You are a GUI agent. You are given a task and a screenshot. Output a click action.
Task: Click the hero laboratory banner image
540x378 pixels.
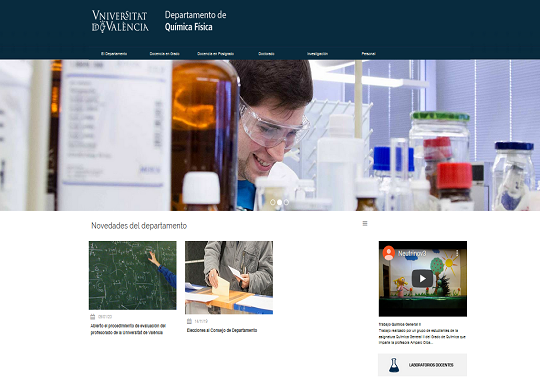(270, 135)
